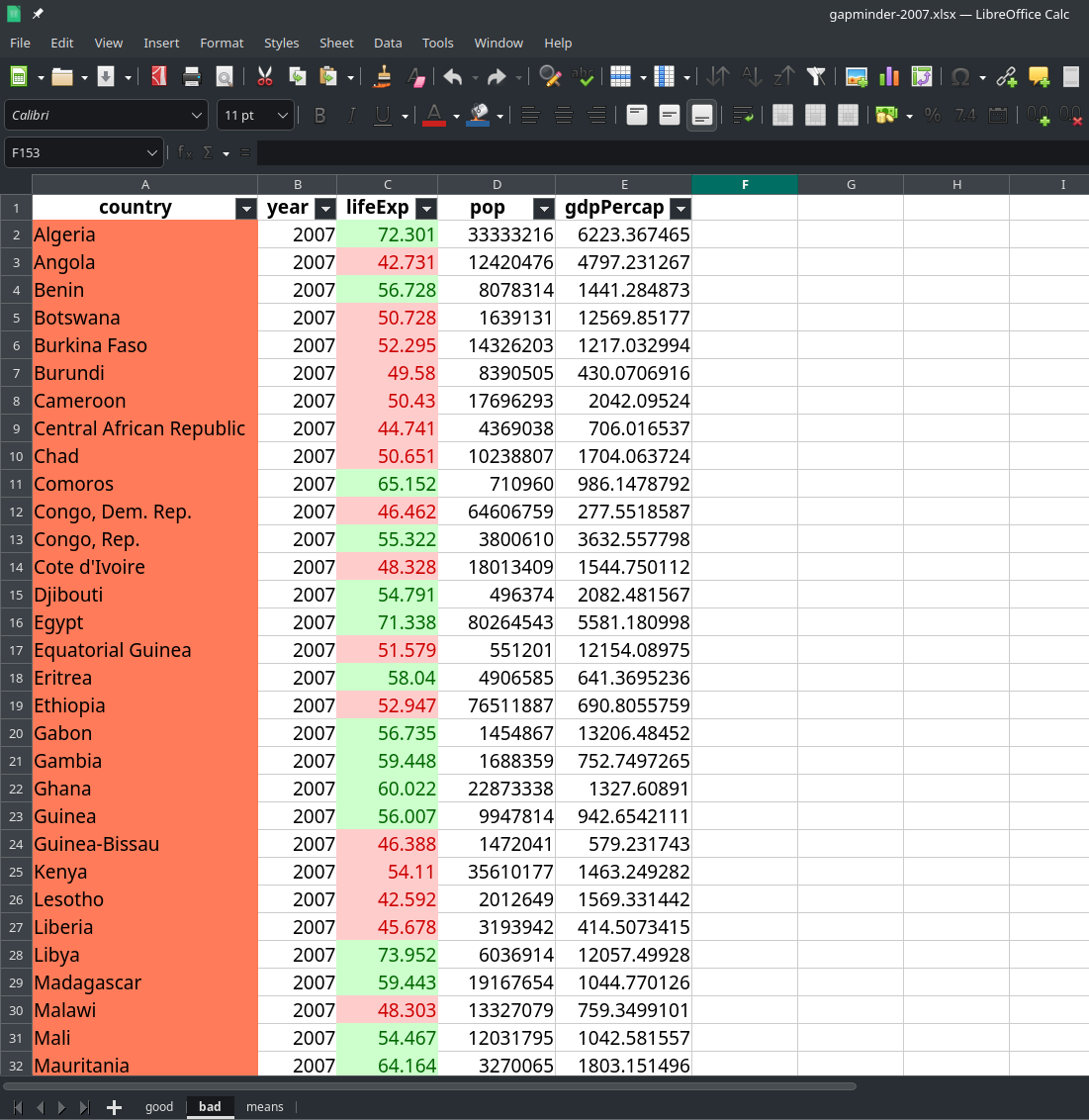Open the lifeExp column filter dropdown
Screen dimensions: 1089x1120
(426, 209)
